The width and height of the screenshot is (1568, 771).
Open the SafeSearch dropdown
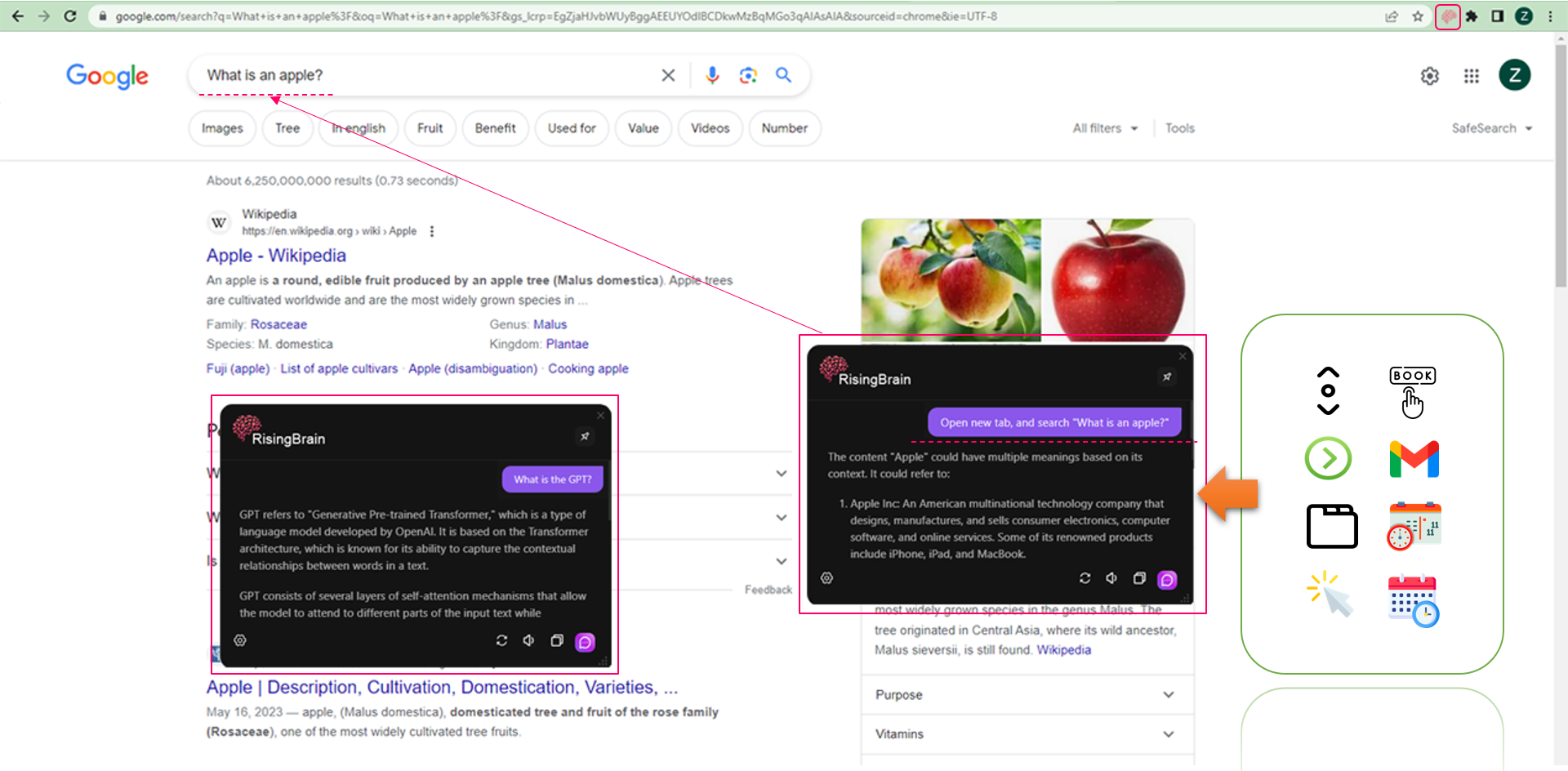coord(1491,128)
